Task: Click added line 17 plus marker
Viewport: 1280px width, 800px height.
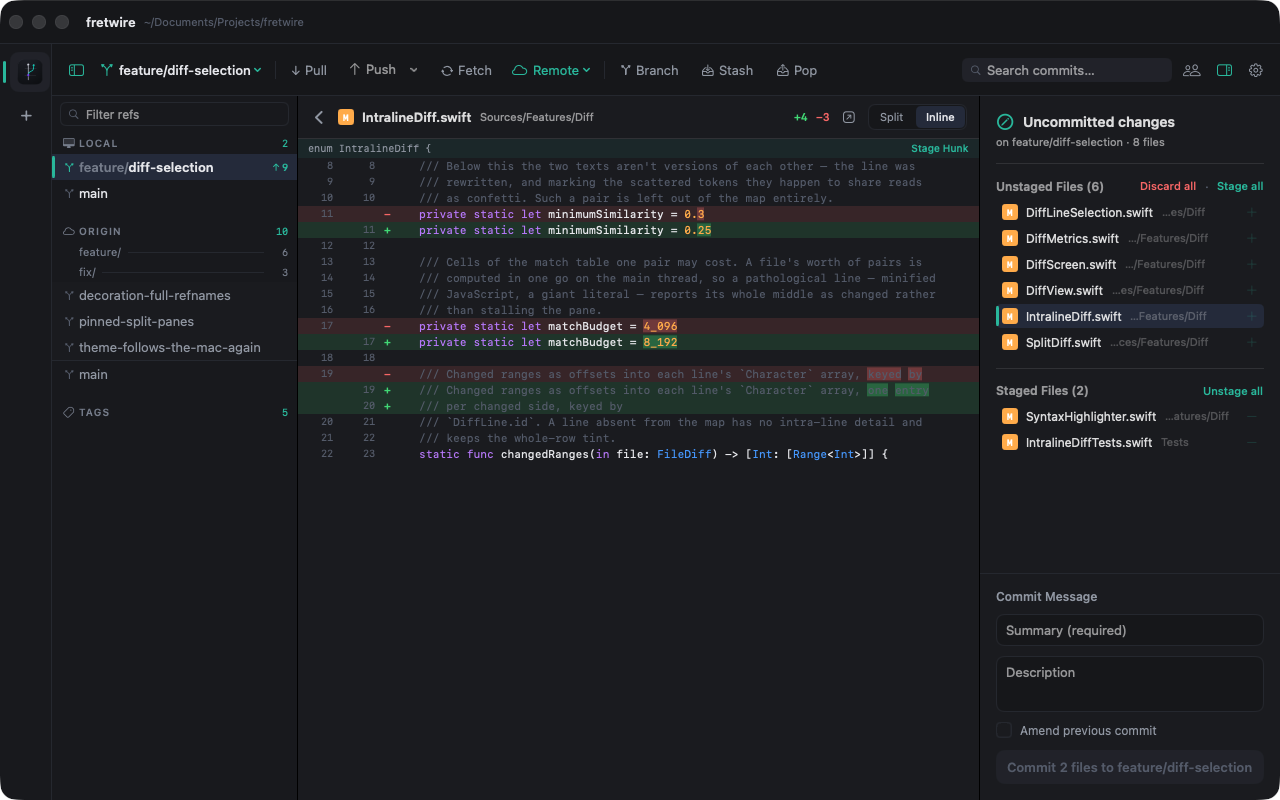Action: coord(387,342)
